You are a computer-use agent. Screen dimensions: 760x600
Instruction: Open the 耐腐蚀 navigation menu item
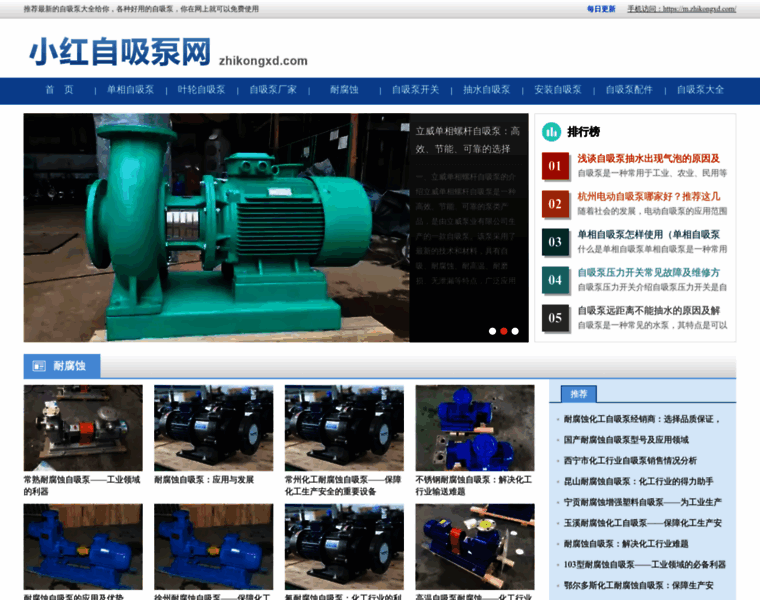point(344,90)
